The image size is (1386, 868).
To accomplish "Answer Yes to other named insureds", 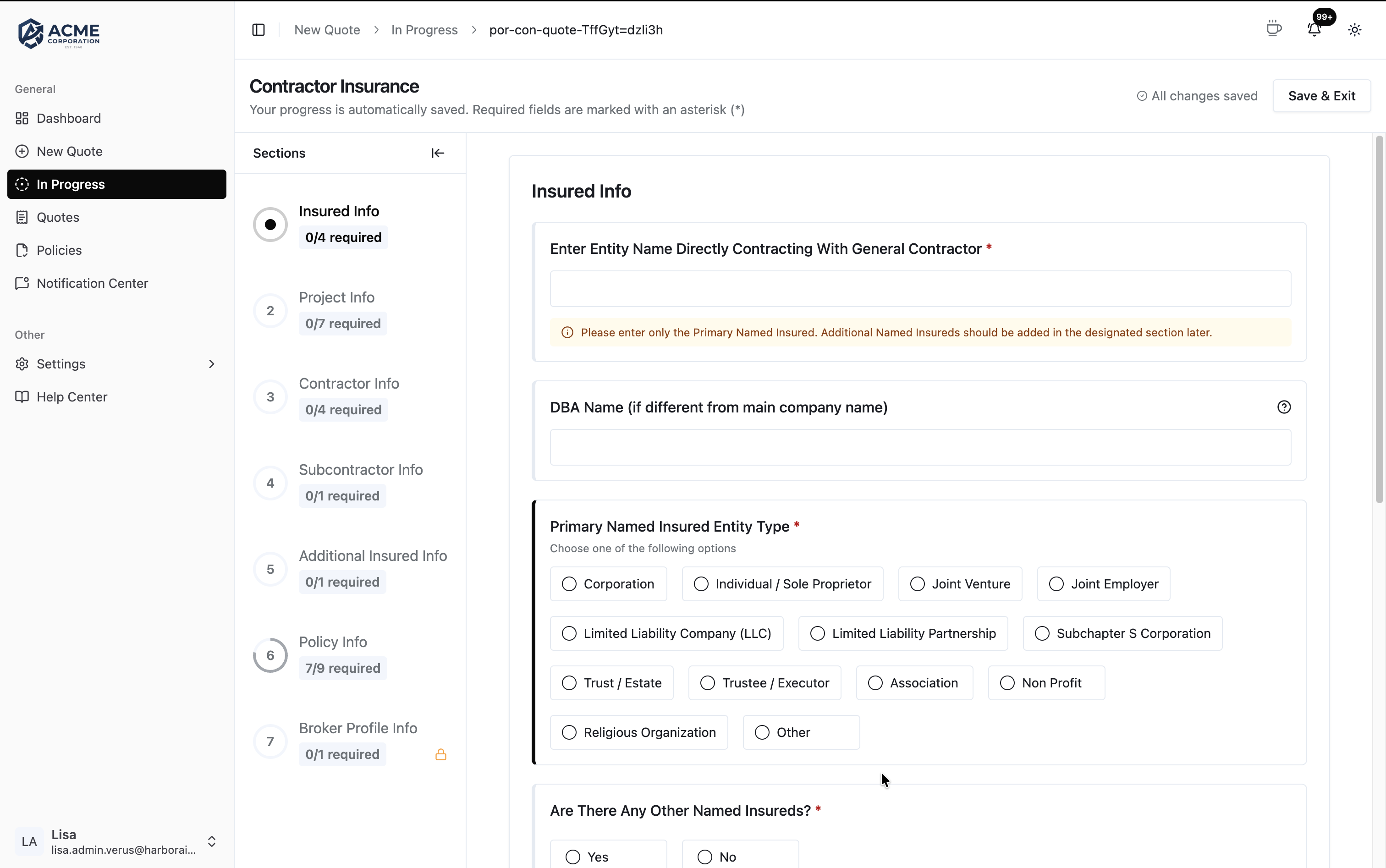I will coord(608,855).
